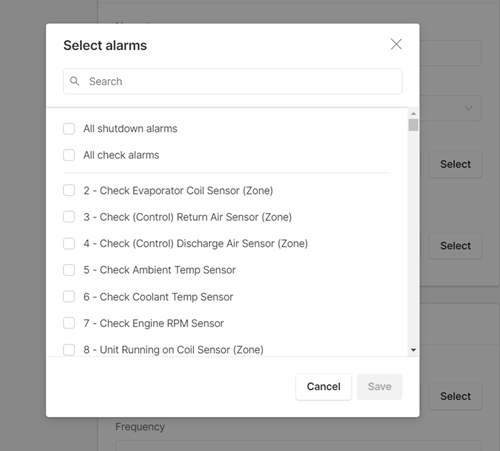Click the search magnifier icon
Image resolution: width=500 pixels, height=451 pixels.
pyautogui.click(x=75, y=81)
